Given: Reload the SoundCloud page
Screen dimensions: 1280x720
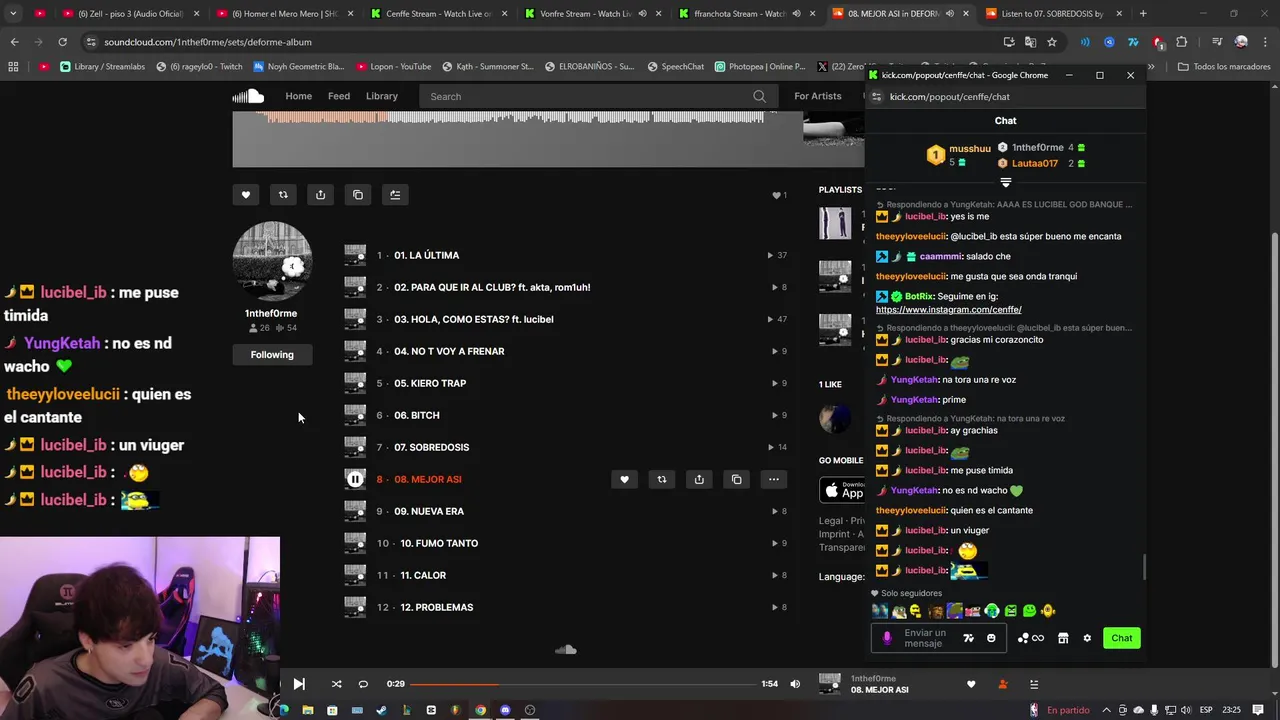Looking at the screenshot, I should pyautogui.click(x=62, y=42).
